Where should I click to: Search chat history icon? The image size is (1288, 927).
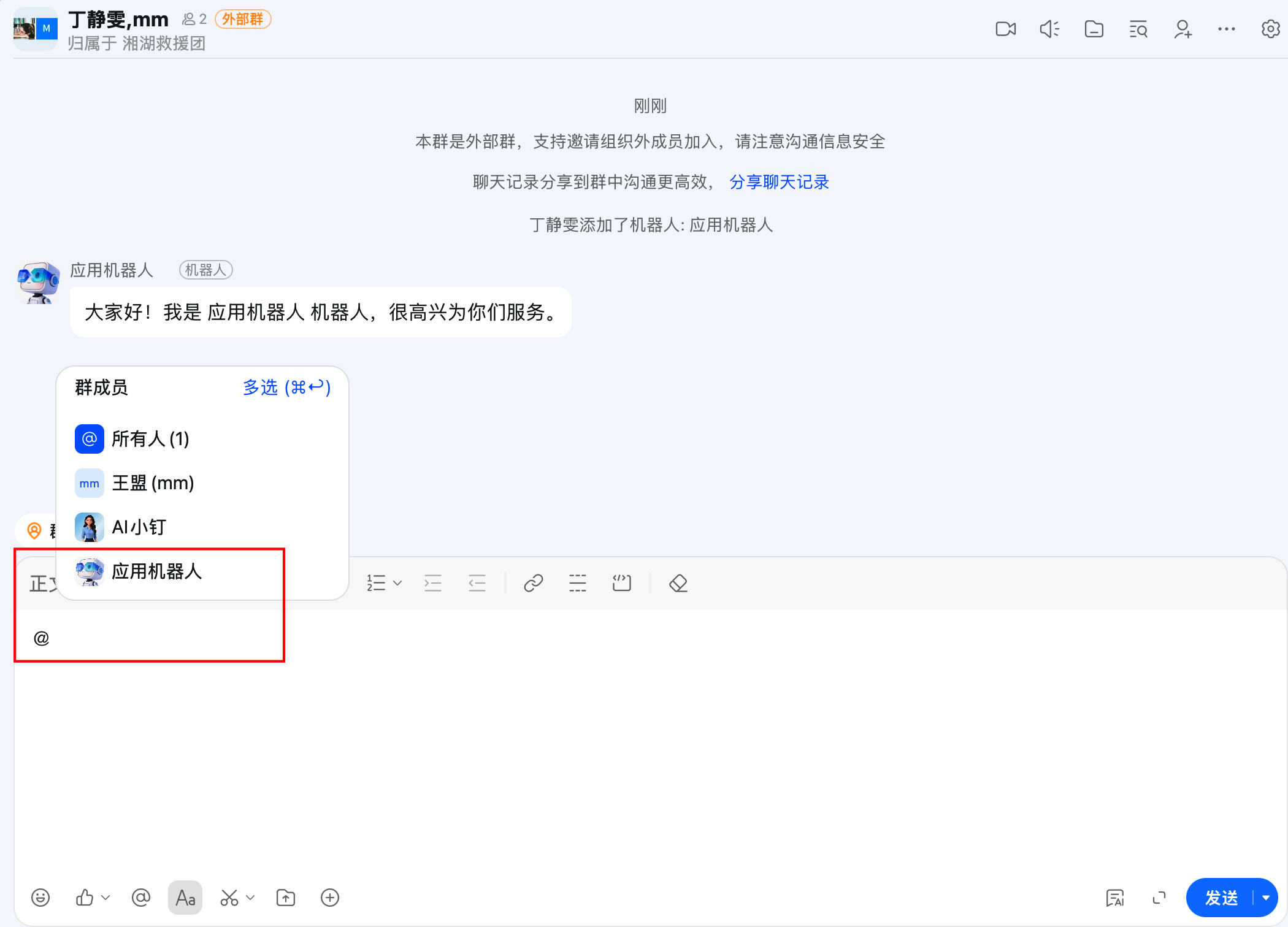pos(1138,29)
